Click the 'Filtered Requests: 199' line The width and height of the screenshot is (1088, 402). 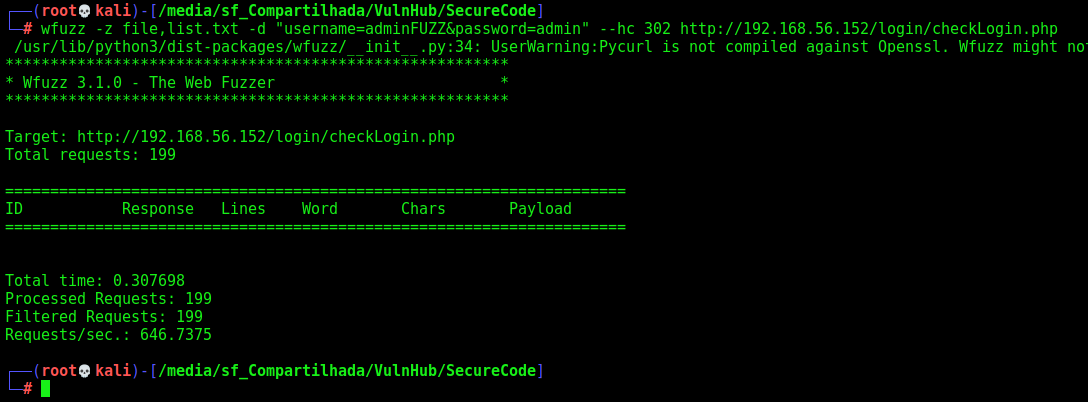104,317
